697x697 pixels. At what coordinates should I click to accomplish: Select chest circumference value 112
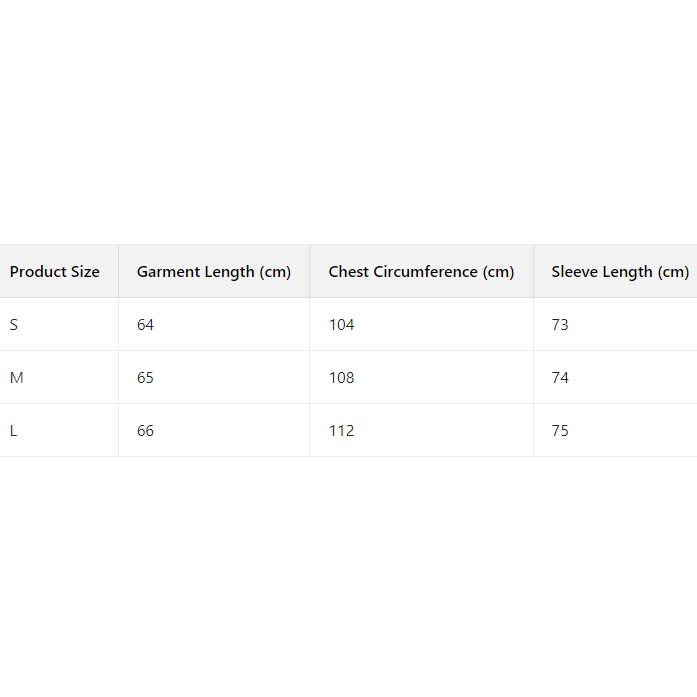pyautogui.click(x=342, y=431)
